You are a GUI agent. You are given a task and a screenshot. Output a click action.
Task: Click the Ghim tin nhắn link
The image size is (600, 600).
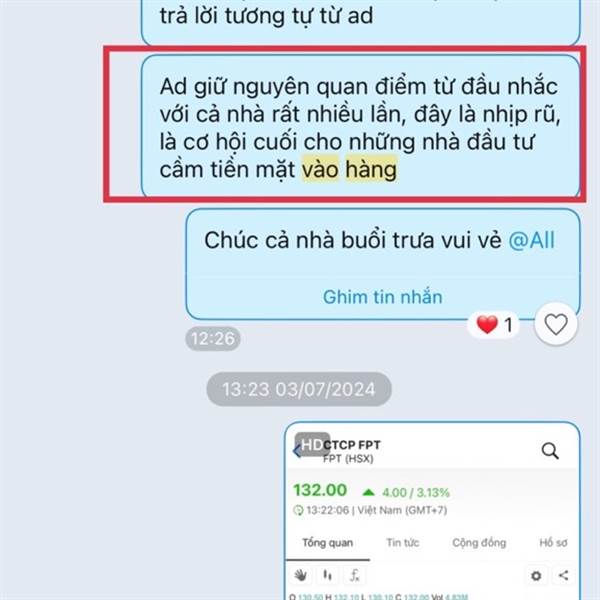(x=383, y=297)
